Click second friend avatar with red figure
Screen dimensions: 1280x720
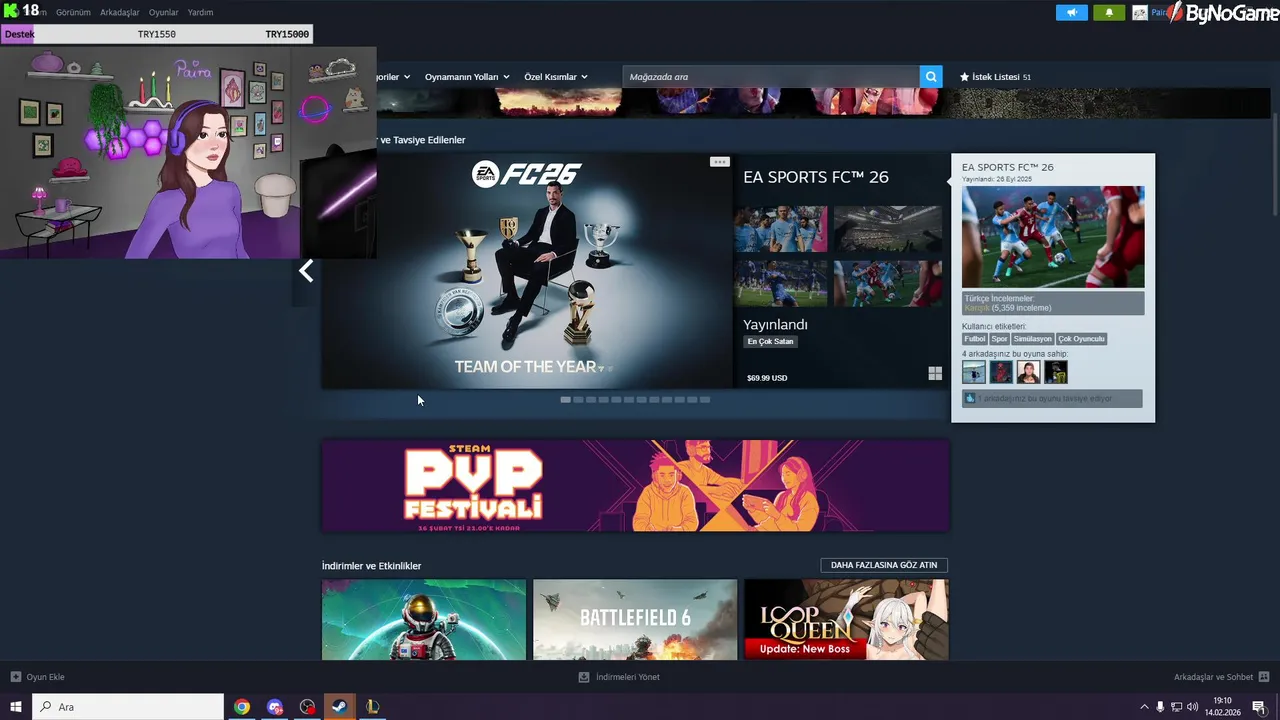(1001, 372)
